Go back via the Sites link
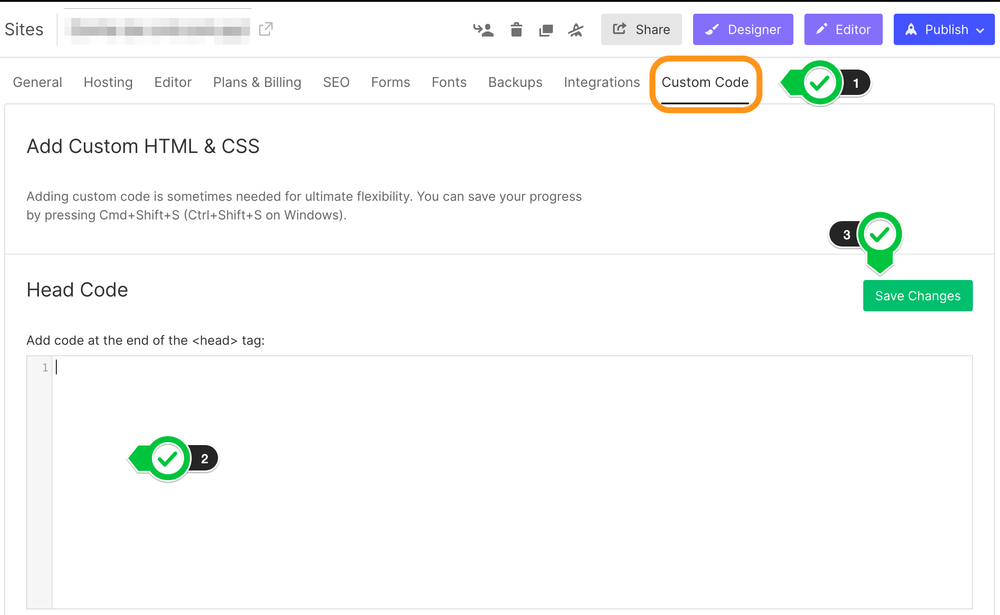 (25, 29)
